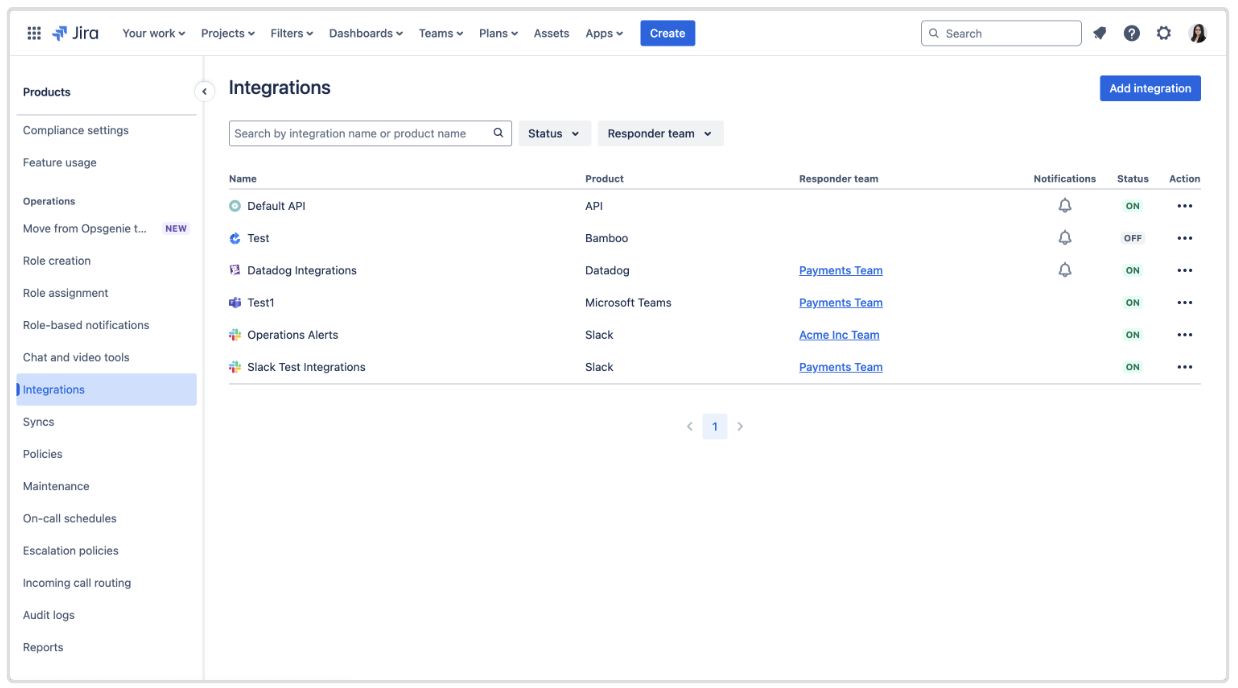The image size is (1238, 688).
Task: Click the Microsoft Teams icon beside Test1
Action: point(234,302)
